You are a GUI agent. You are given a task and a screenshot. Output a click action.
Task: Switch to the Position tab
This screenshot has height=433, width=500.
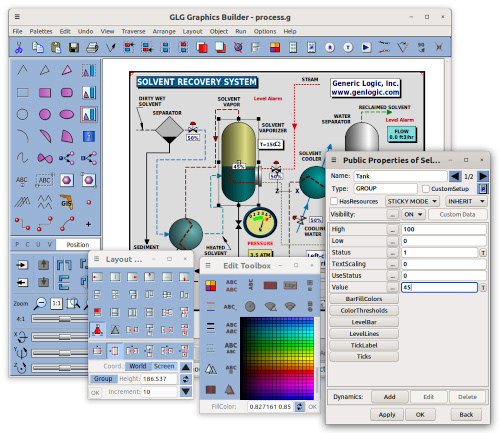tap(78, 245)
